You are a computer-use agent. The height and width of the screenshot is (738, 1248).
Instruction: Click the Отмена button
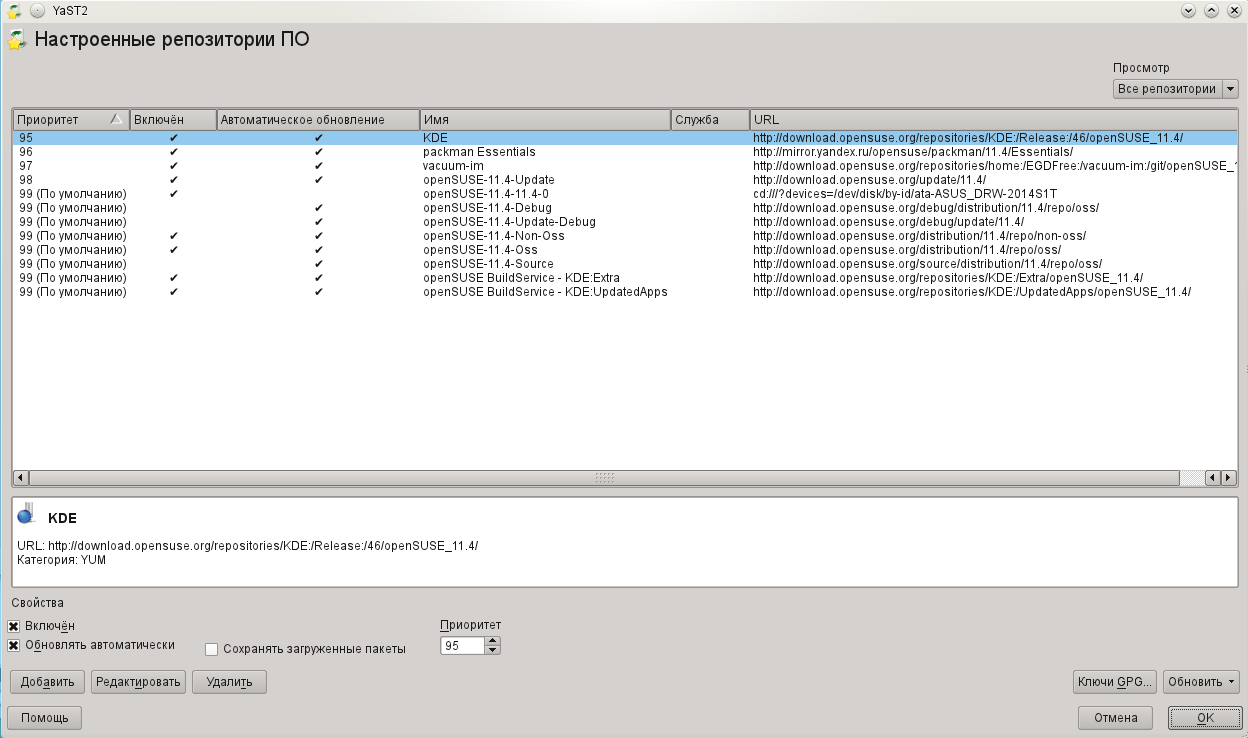tap(1115, 717)
